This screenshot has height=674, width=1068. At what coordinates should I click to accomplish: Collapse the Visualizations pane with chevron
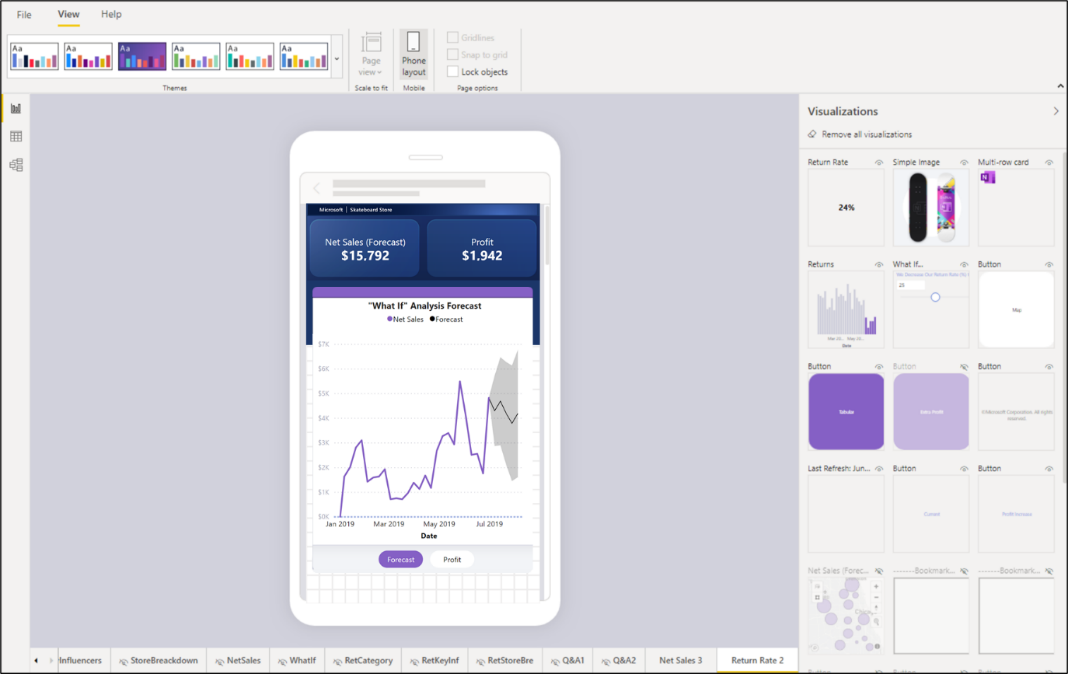(x=1055, y=111)
